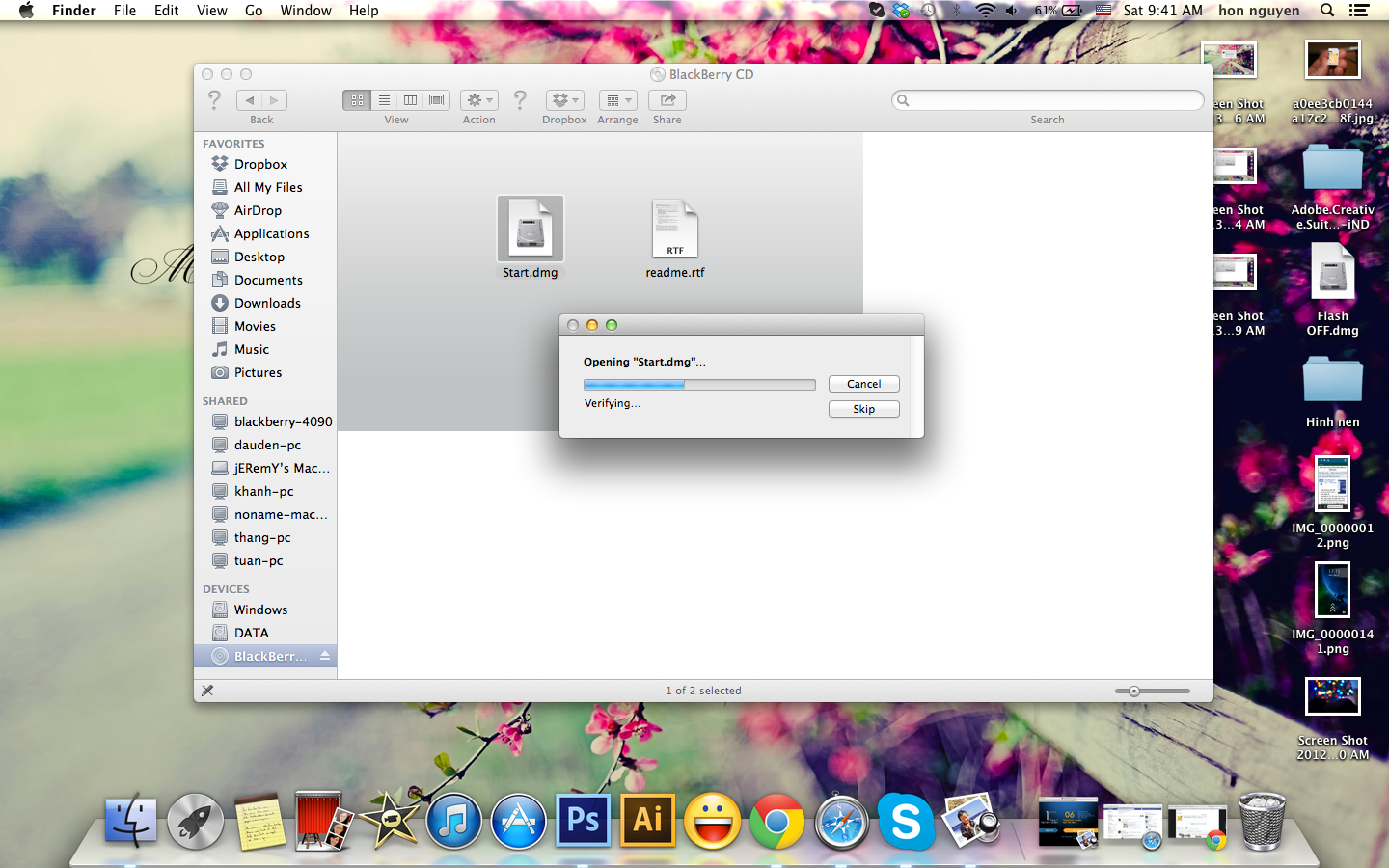Open Launchpad from the Dock
Viewport: 1389px width, 868px height.
click(195, 821)
